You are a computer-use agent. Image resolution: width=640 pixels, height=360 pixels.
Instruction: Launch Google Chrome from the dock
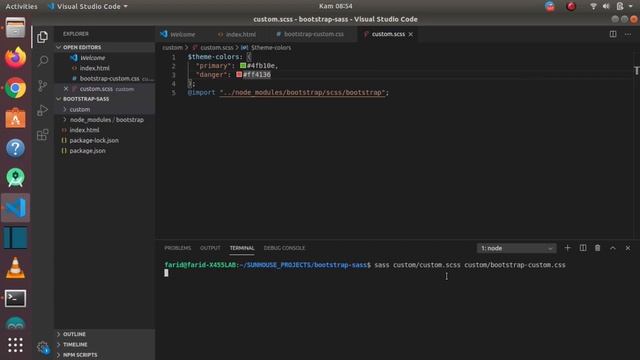tap(16, 88)
